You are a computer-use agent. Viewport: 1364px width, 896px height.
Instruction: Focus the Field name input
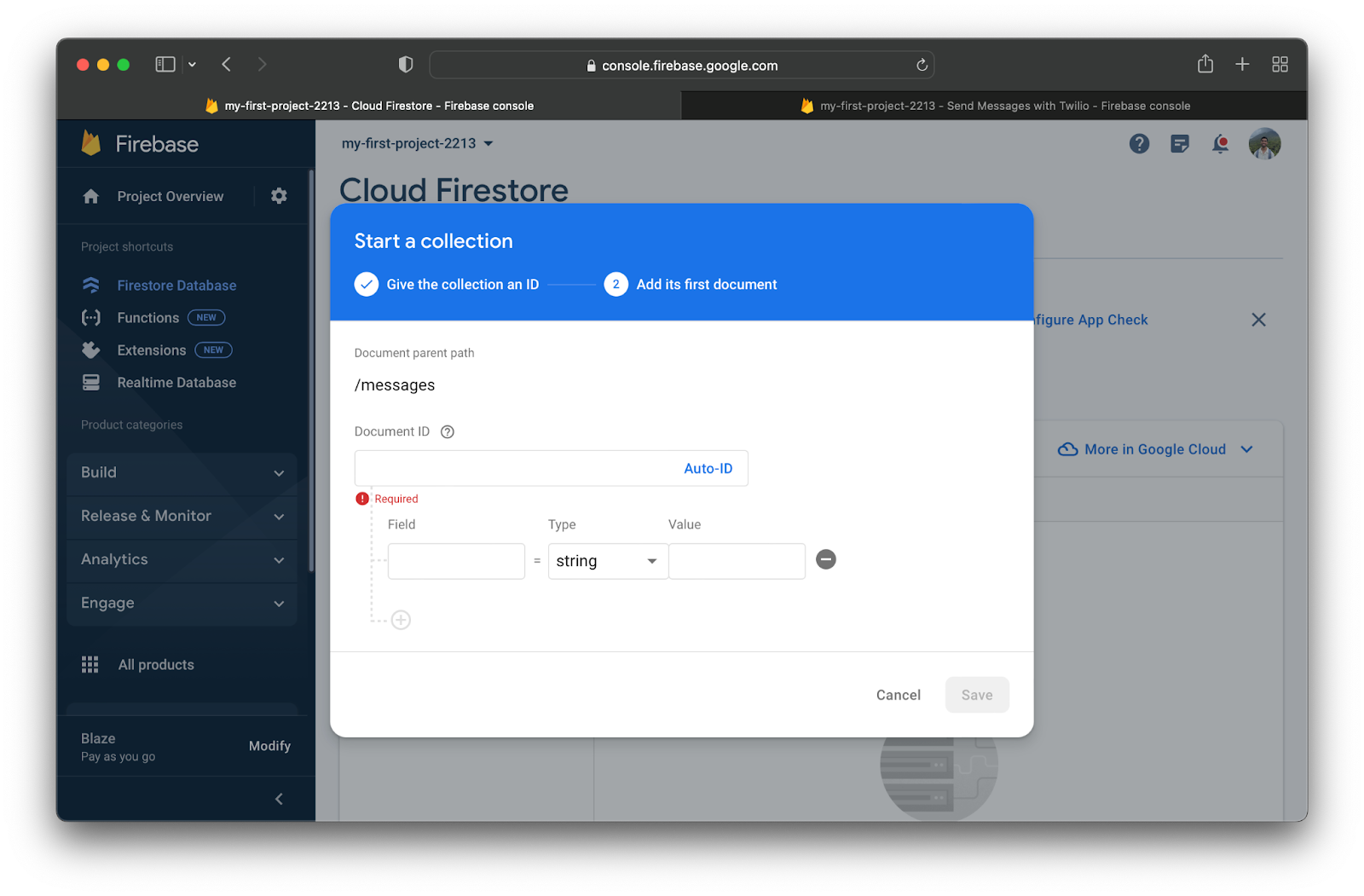click(x=456, y=561)
